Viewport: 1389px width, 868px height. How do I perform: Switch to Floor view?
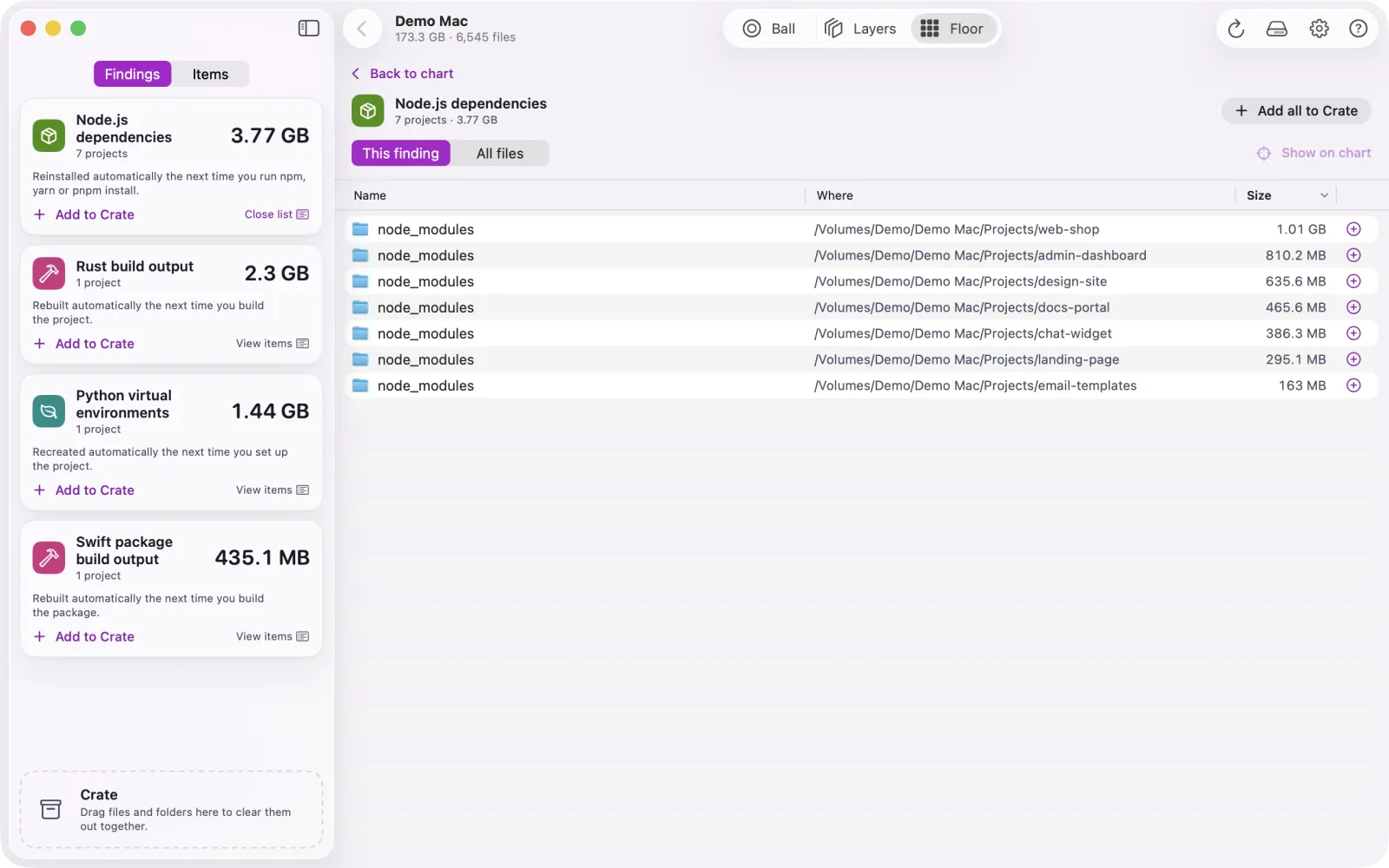pyautogui.click(x=952, y=29)
